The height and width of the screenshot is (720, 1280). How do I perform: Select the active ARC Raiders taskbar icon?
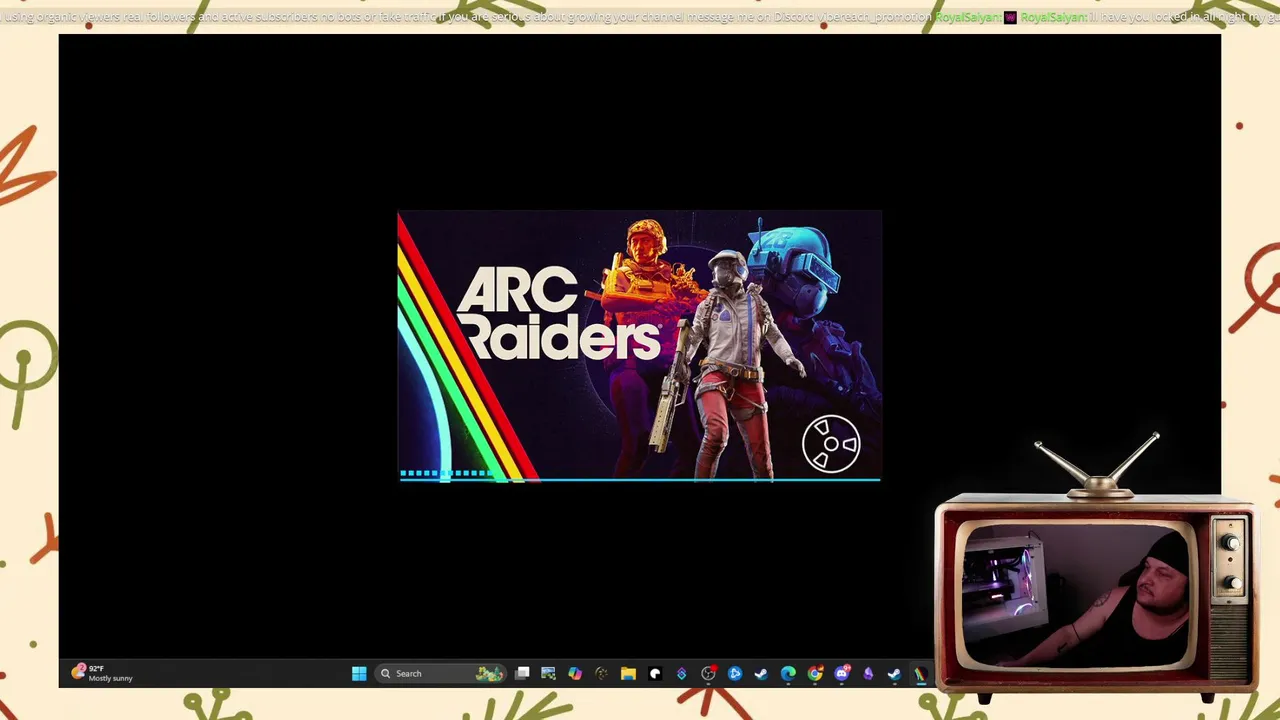(921, 673)
